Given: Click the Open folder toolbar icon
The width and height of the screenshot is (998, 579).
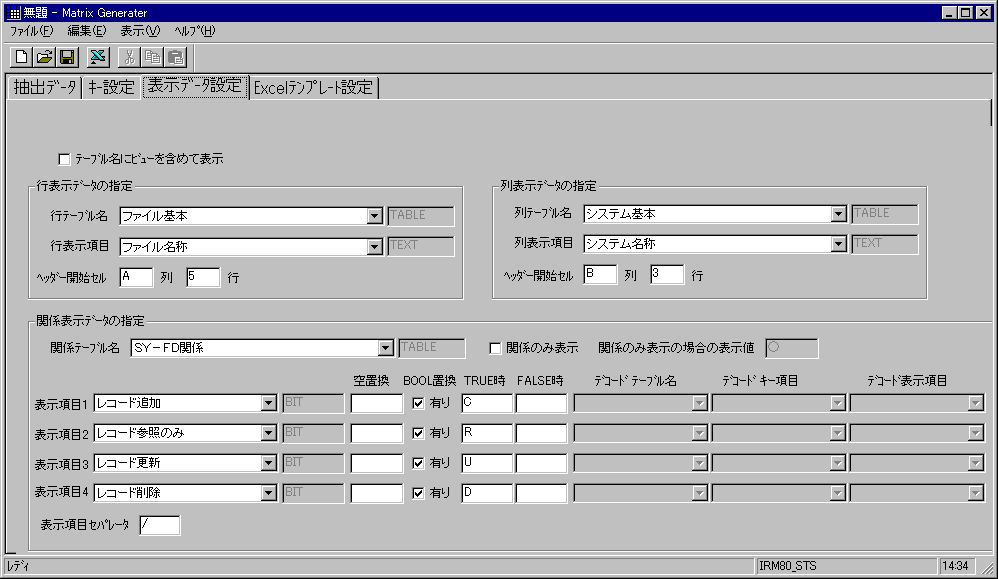Looking at the screenshot, I should click(44, 57).
